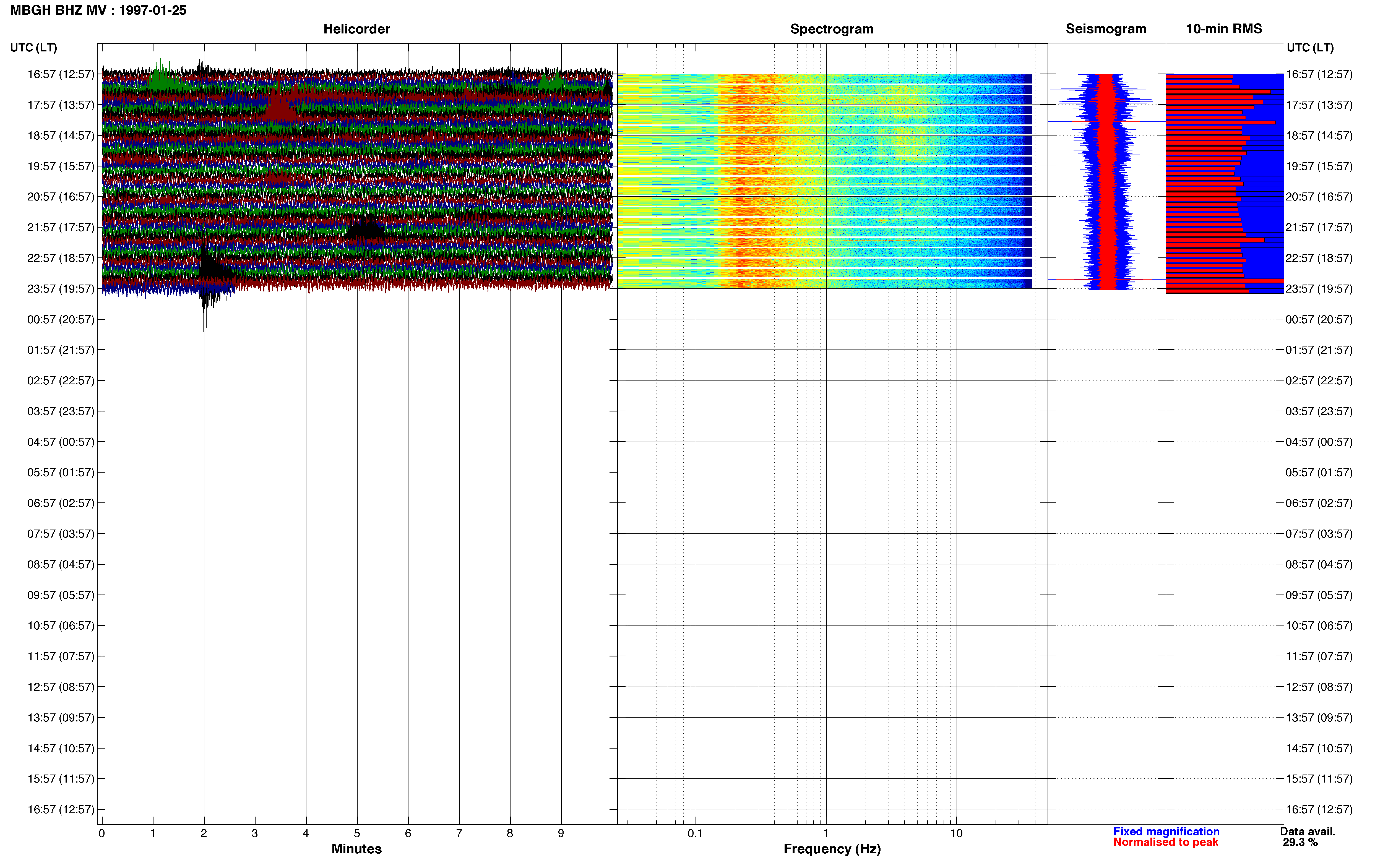Click the Frequency (Hz) axis label
This screenshot has height=868, width=1388.
(x=832, y=848)
